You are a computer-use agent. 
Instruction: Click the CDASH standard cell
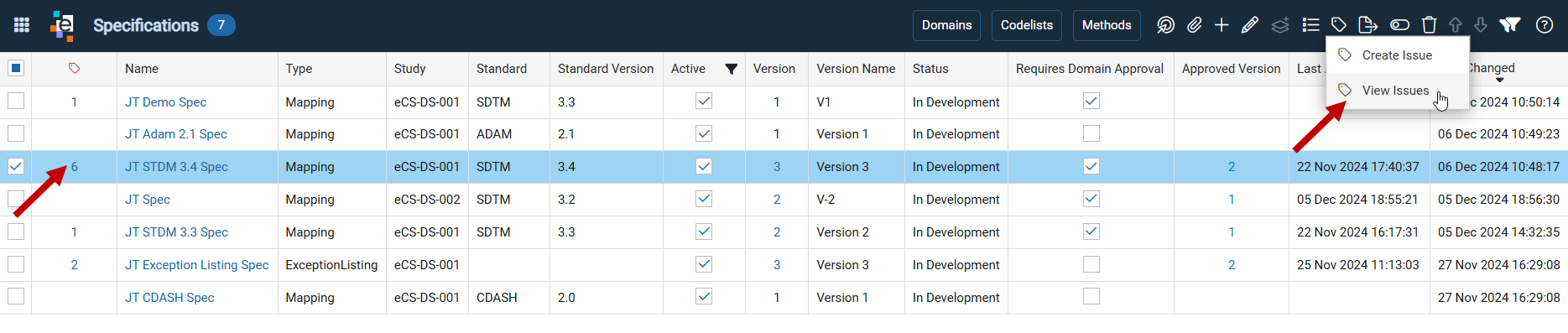[497, 298]
